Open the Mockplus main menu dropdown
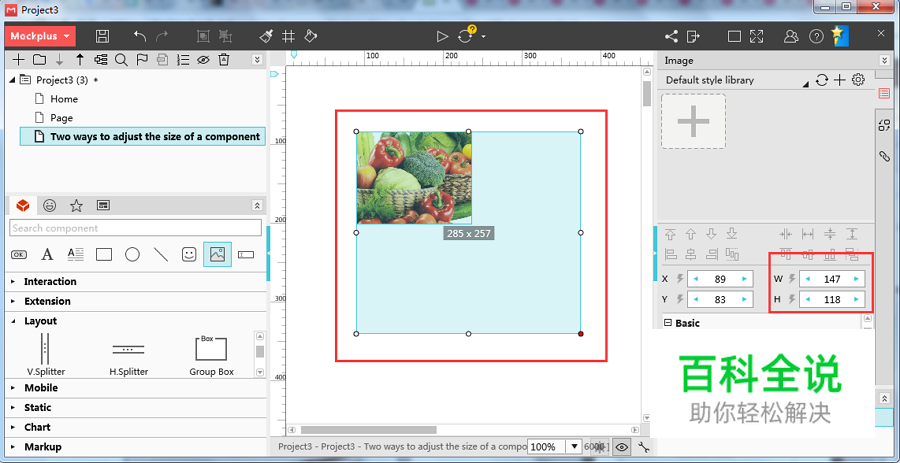Viewport: 900px width, 463px height. [40, 36]
